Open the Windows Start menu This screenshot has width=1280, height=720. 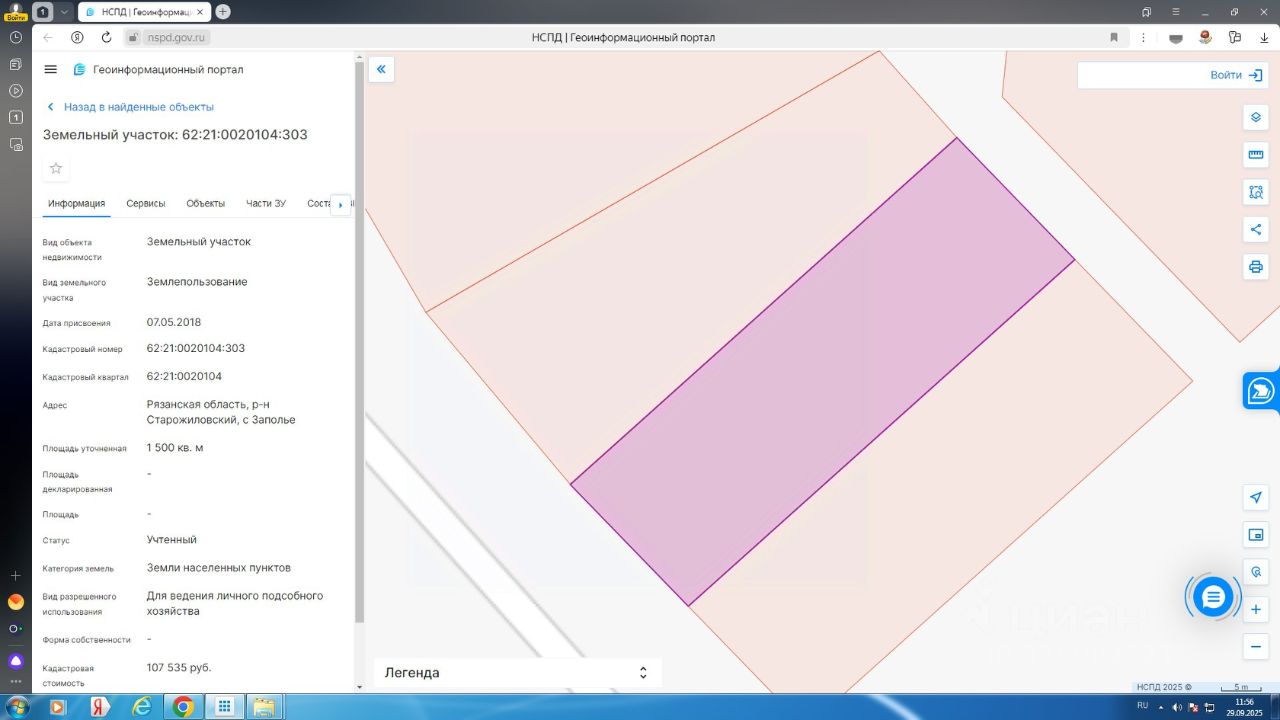pos(17,707)
